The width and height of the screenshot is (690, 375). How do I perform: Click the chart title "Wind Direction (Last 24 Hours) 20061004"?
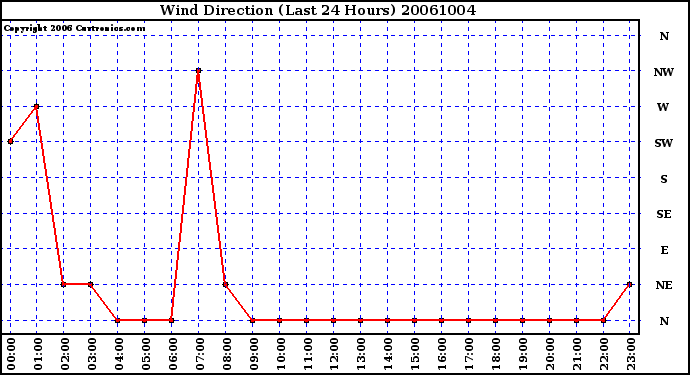coord(318,10)
